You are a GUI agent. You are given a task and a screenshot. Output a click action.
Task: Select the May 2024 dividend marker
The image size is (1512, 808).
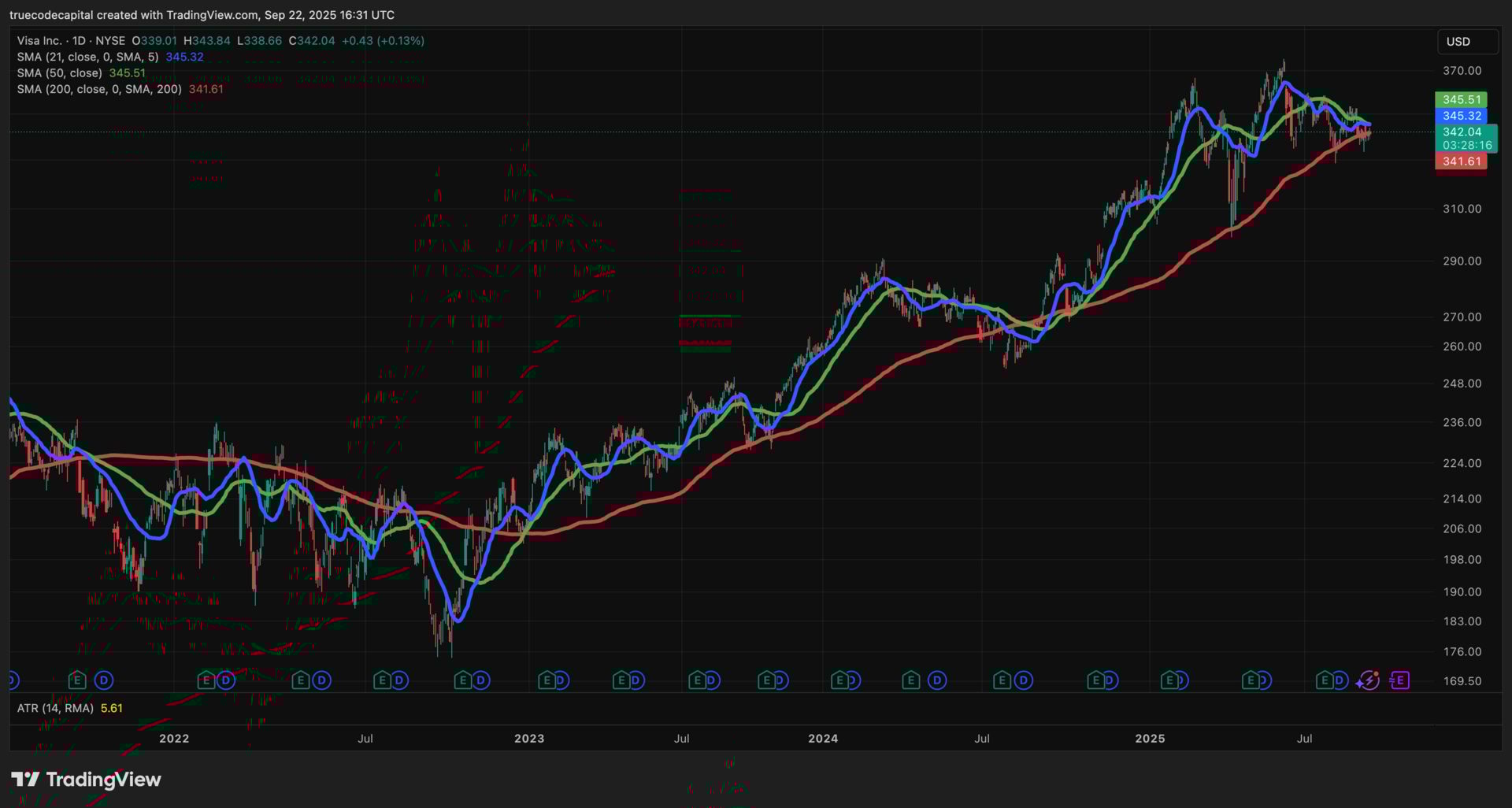[x=936, y=680]
